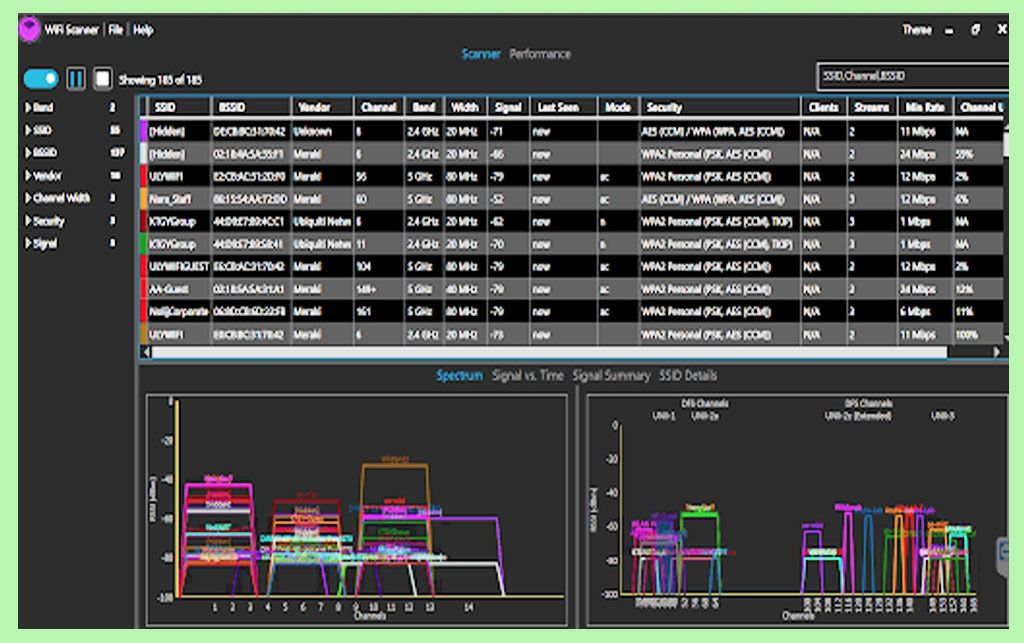Click the restore window icon
1024x643 pixels.
click(975, 30)
